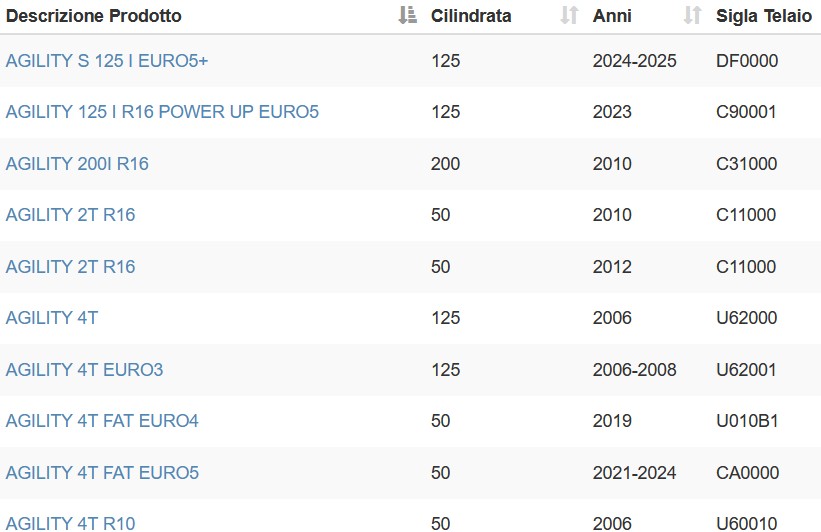
Task: Open the plain AGILITY 4T link
Action: 52,318
